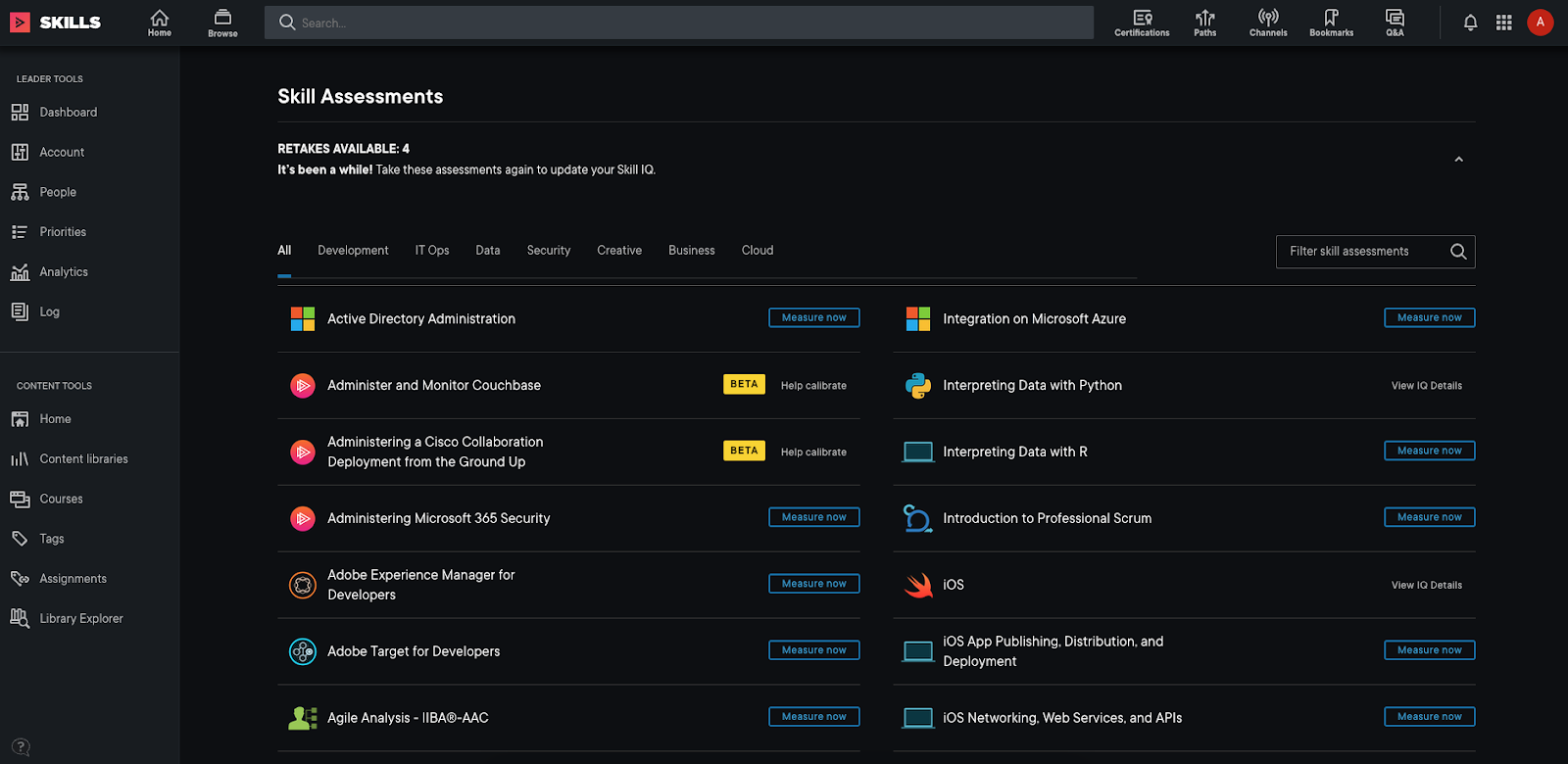Click the Swift logo beside iOS
This screenshot has height=764, width=1568.
(x=918, y=586)
